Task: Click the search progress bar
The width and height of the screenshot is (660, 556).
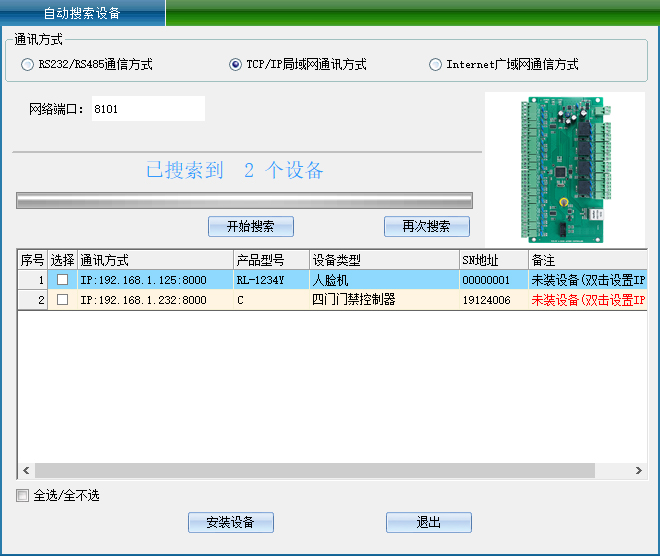Action: pos(244,200)
